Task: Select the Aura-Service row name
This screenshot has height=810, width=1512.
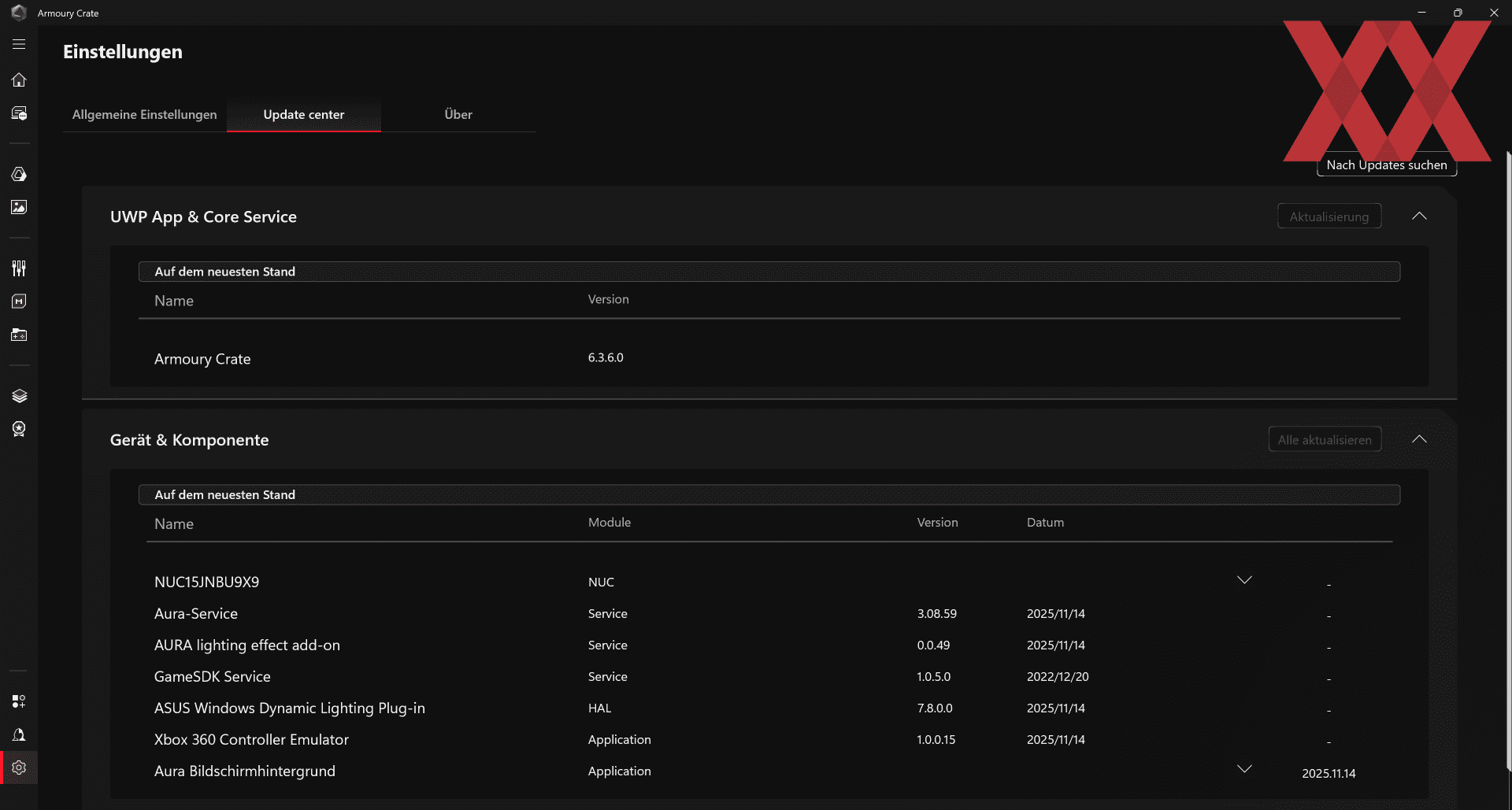Action: pos(196,613)
